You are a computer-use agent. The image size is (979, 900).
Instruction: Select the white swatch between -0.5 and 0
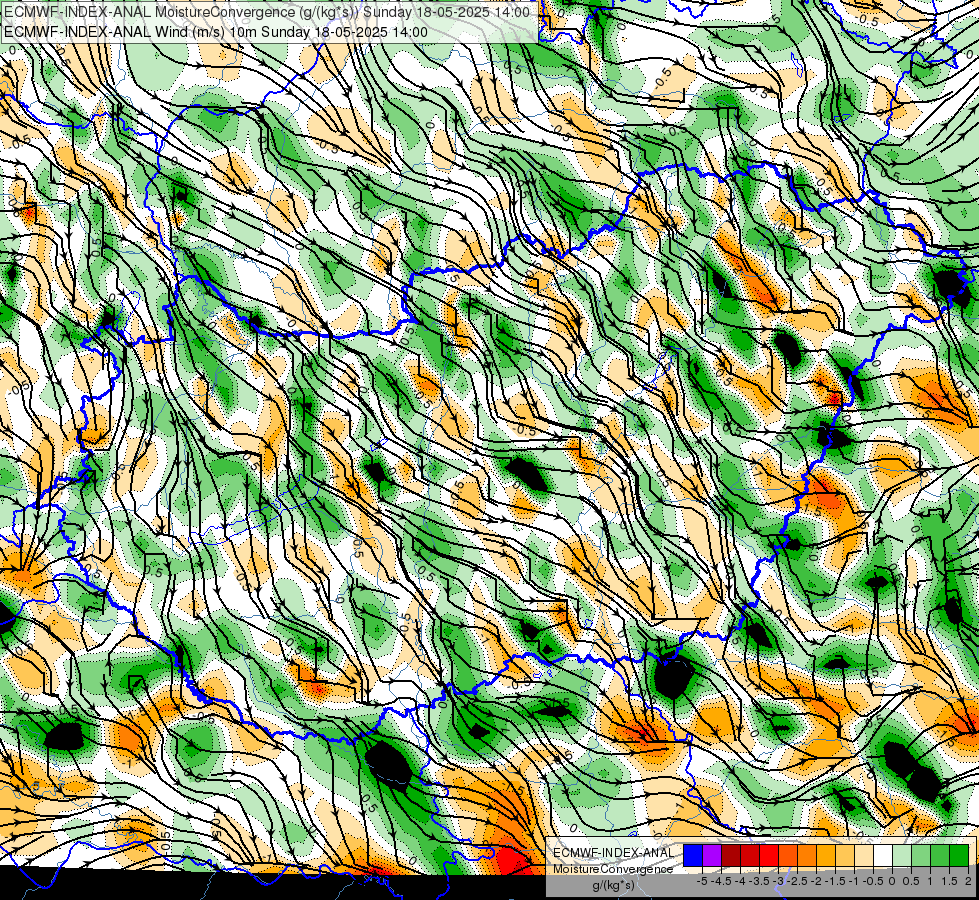click(883, 855)
